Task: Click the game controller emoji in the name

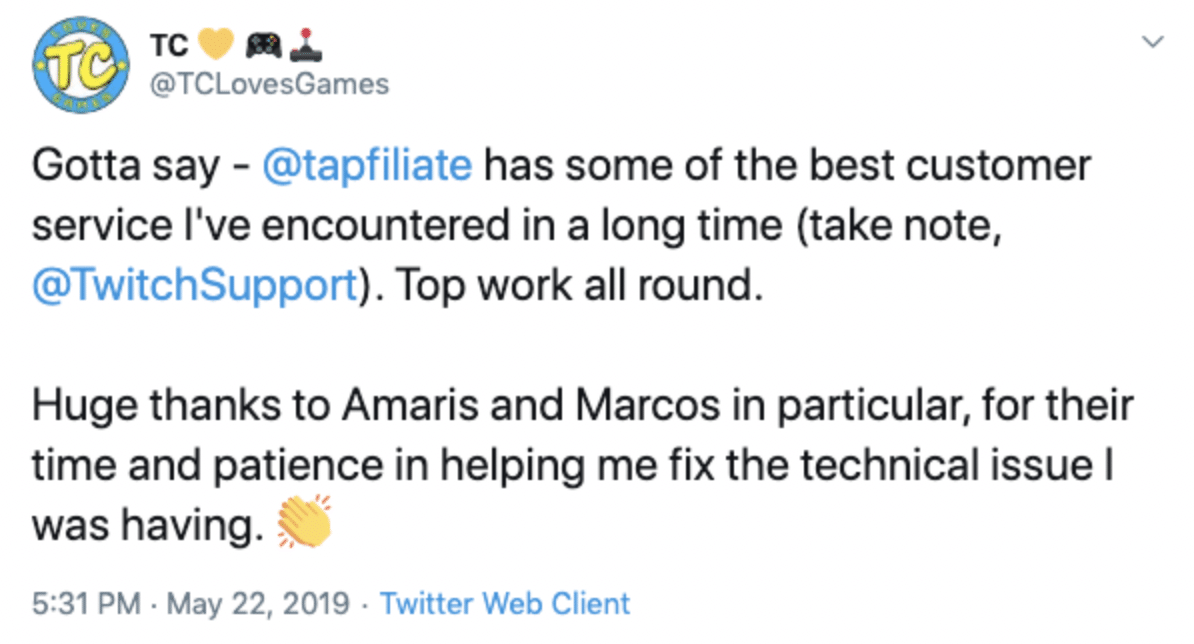Action: (265, 44)
